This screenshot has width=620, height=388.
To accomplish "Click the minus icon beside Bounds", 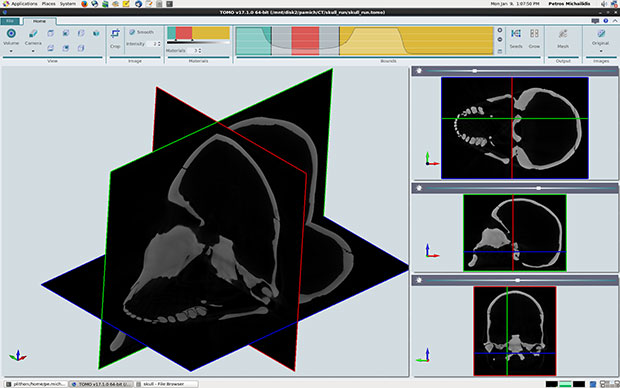I will coord(500,40).
